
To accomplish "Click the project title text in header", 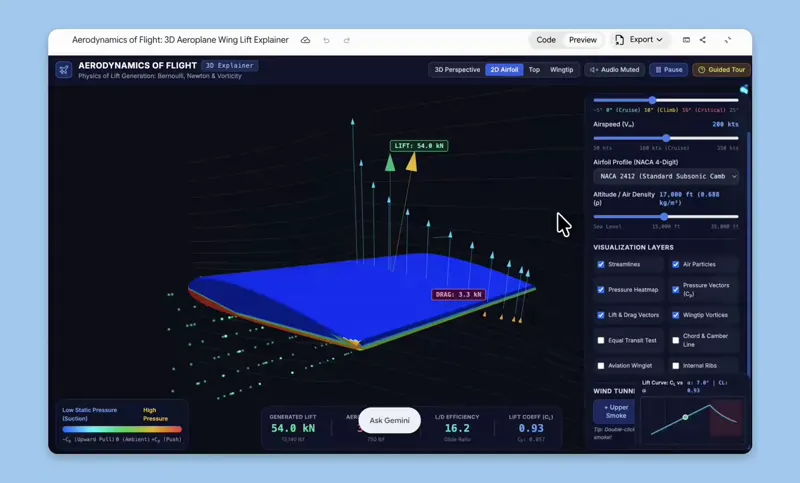I will (180, 40).
